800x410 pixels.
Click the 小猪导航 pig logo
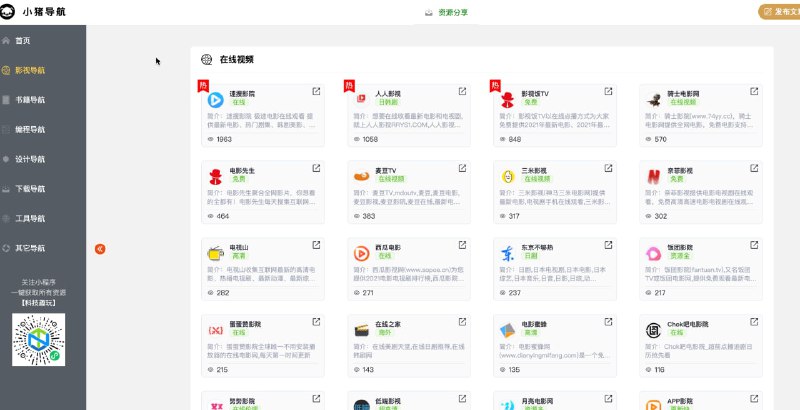7,12
